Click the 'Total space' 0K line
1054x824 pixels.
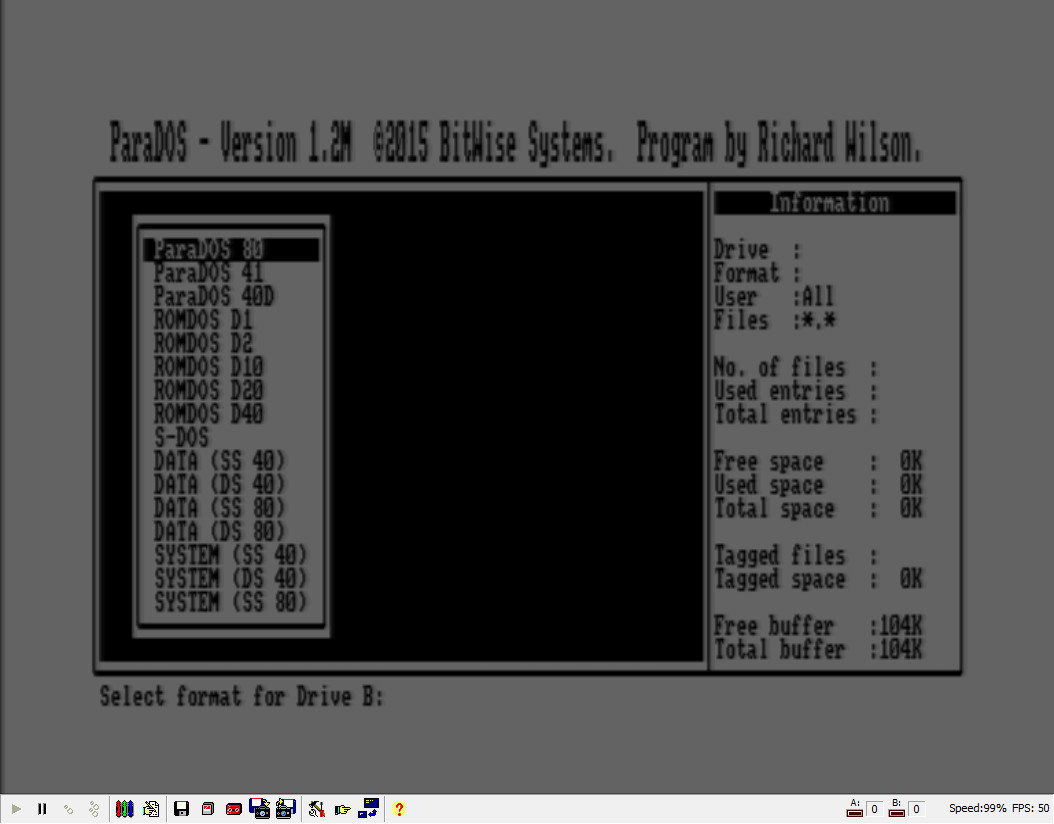pyautogui.click(x=818, y=508)
